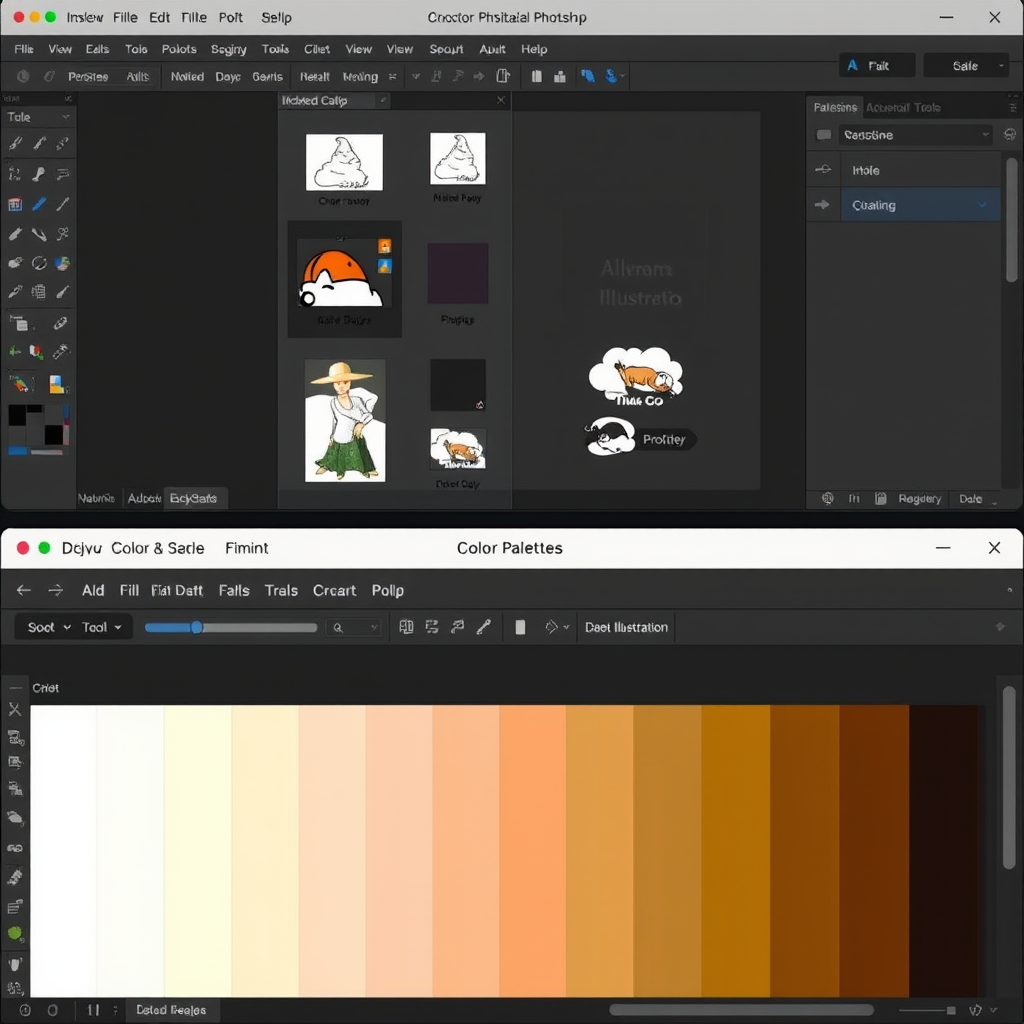Go back with the left arrow
Viewport: 1024px width, 1024px height.
coord(24,590)
